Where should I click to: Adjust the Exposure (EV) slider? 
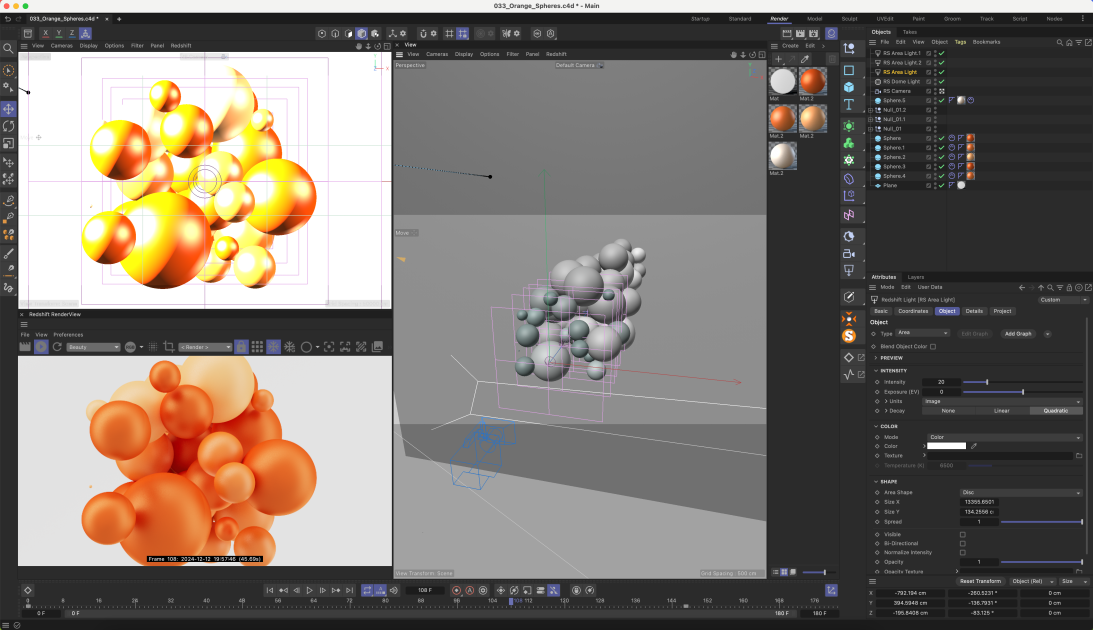pos(1023,392)
